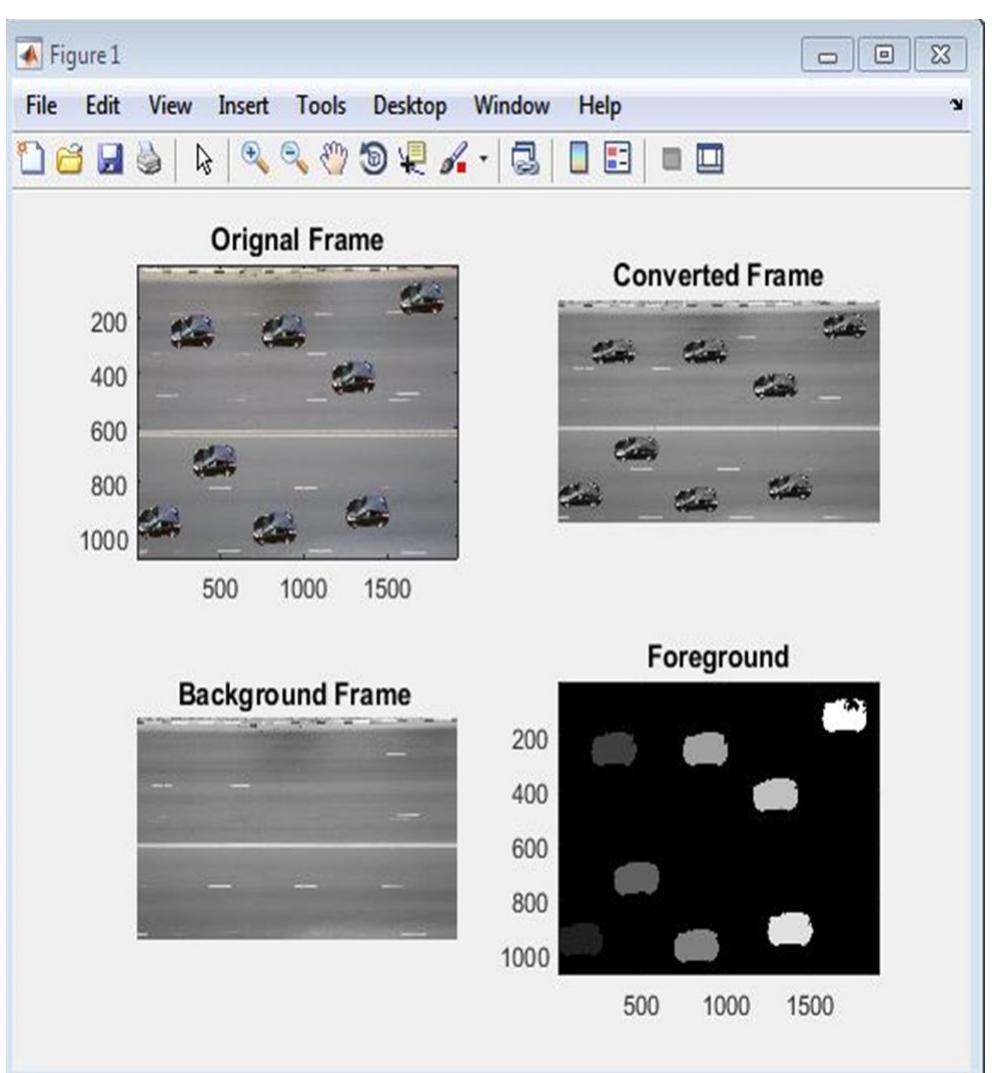Select the Foreground mask plot
992x1073 pixels.
[719, 828]
